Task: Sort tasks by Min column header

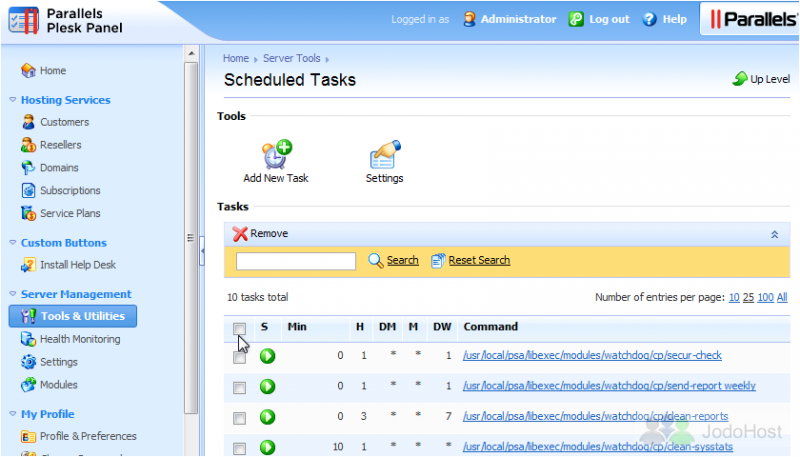Action: coord(297,327)
